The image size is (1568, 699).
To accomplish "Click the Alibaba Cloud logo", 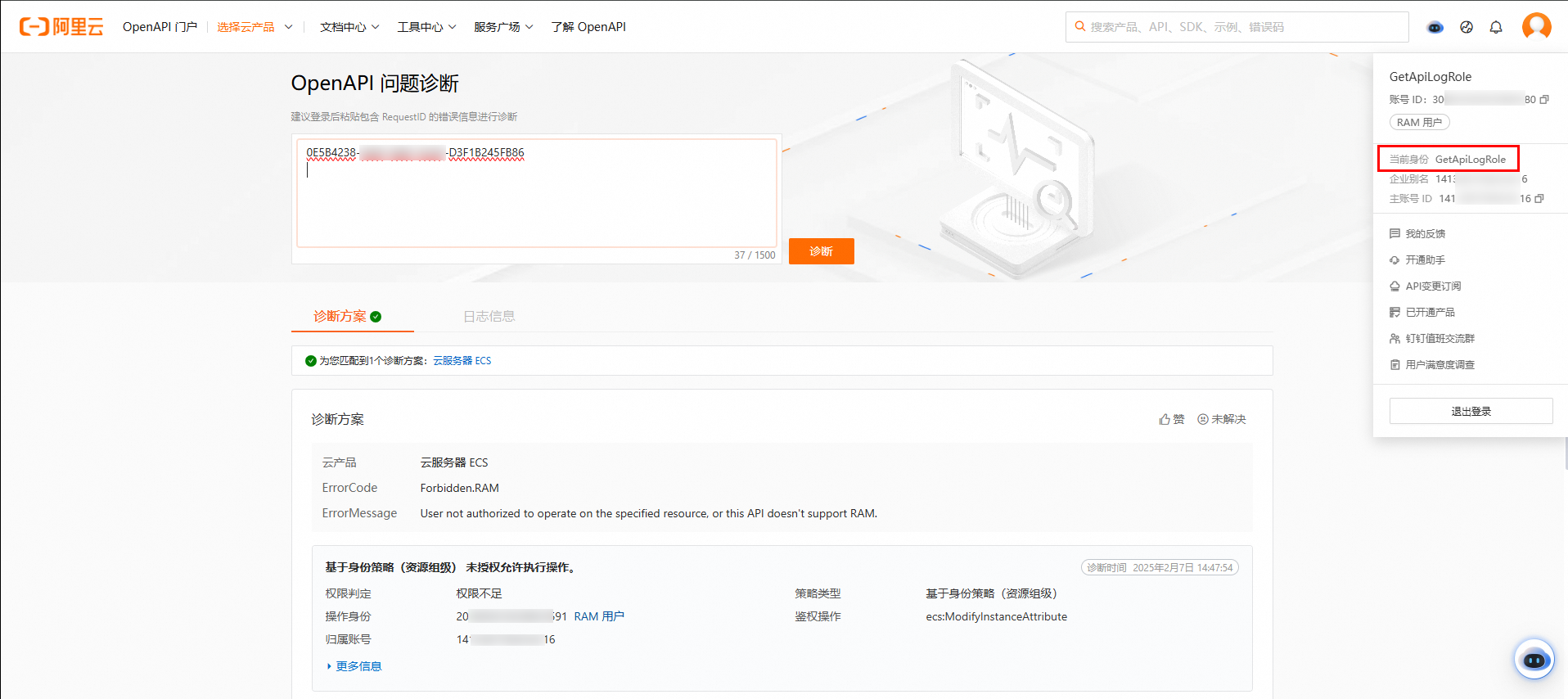I will pyautogui.click(x=61, y=27).
